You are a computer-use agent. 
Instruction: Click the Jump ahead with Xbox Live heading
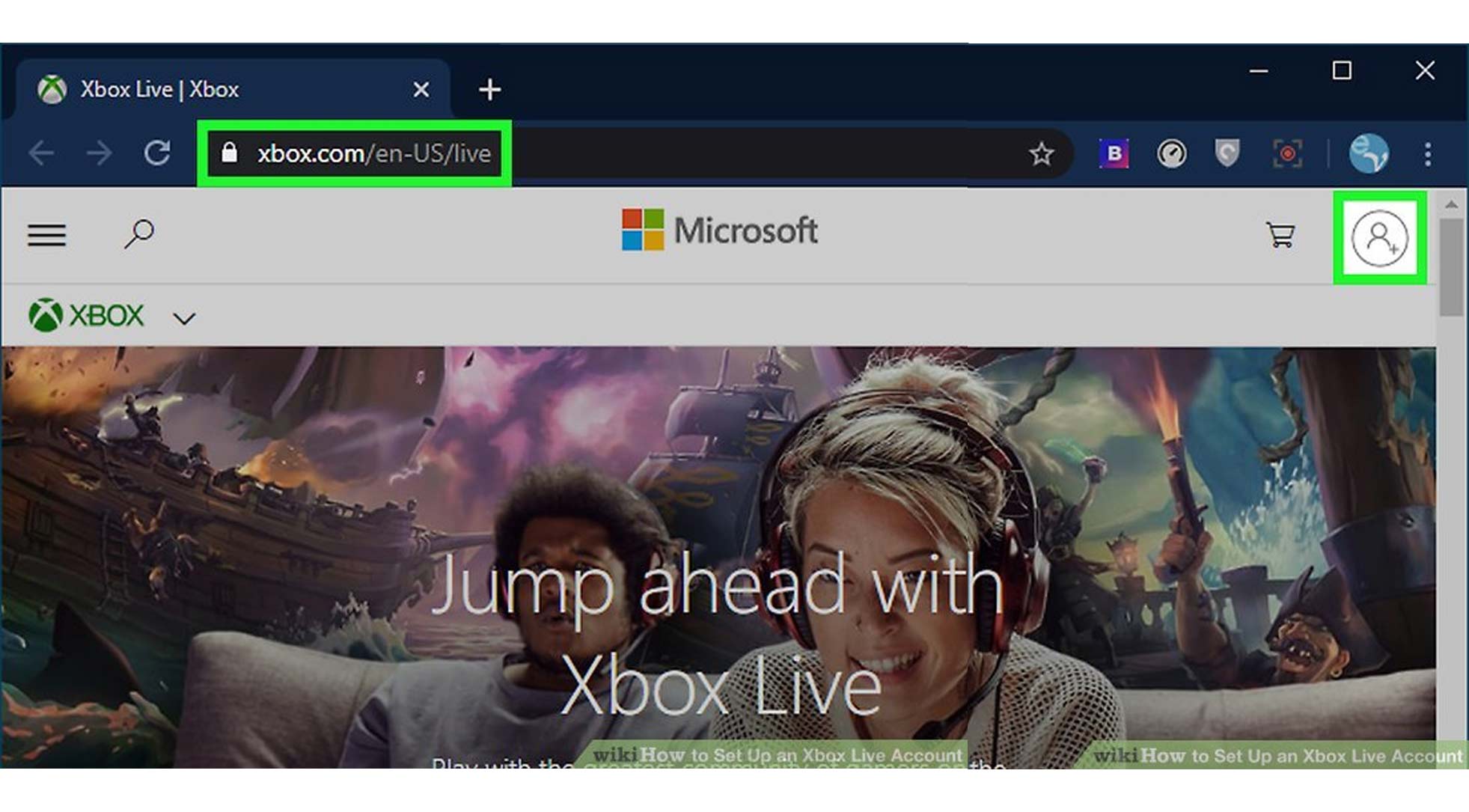coord(719,635)
